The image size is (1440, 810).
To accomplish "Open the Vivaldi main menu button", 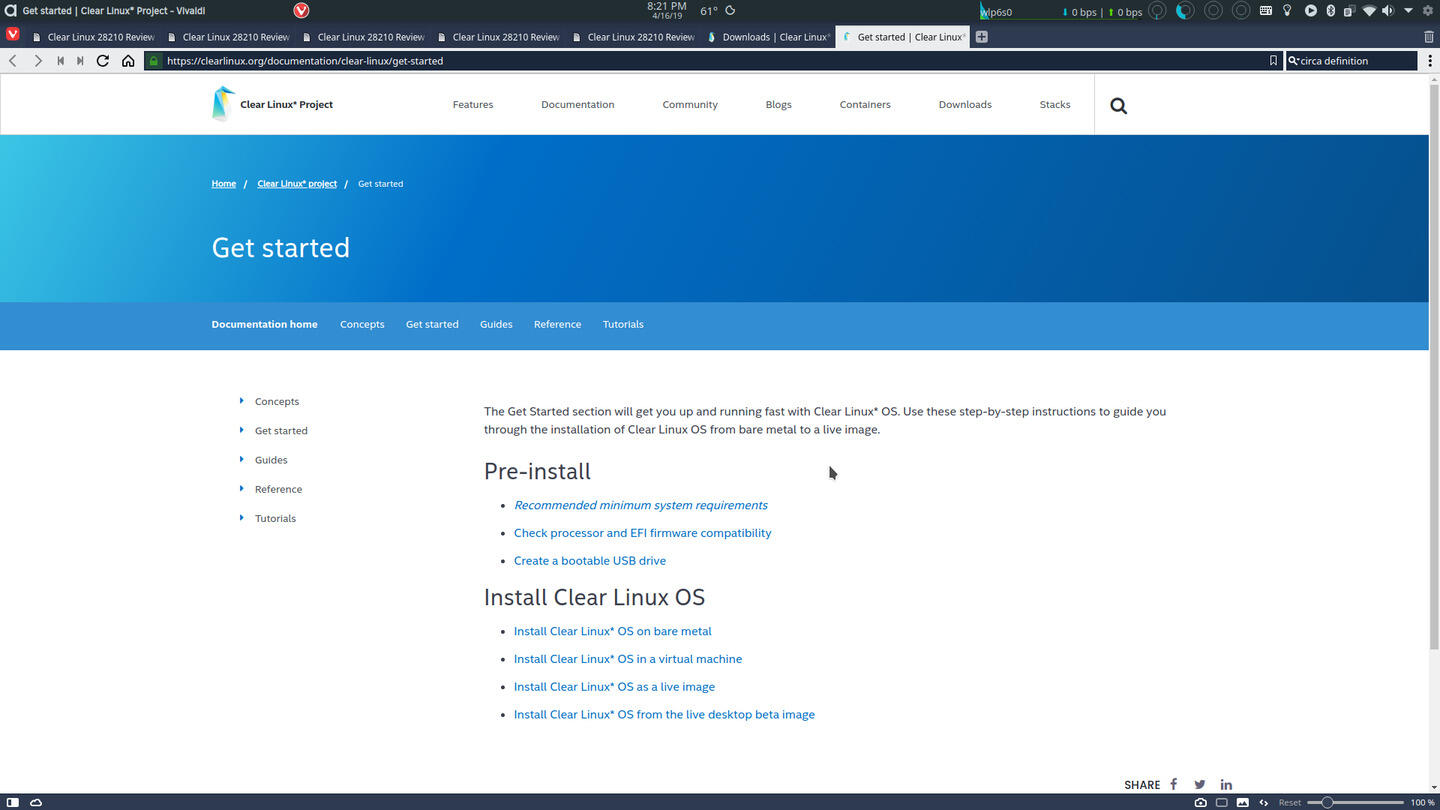I will click(x=12, y=34).
